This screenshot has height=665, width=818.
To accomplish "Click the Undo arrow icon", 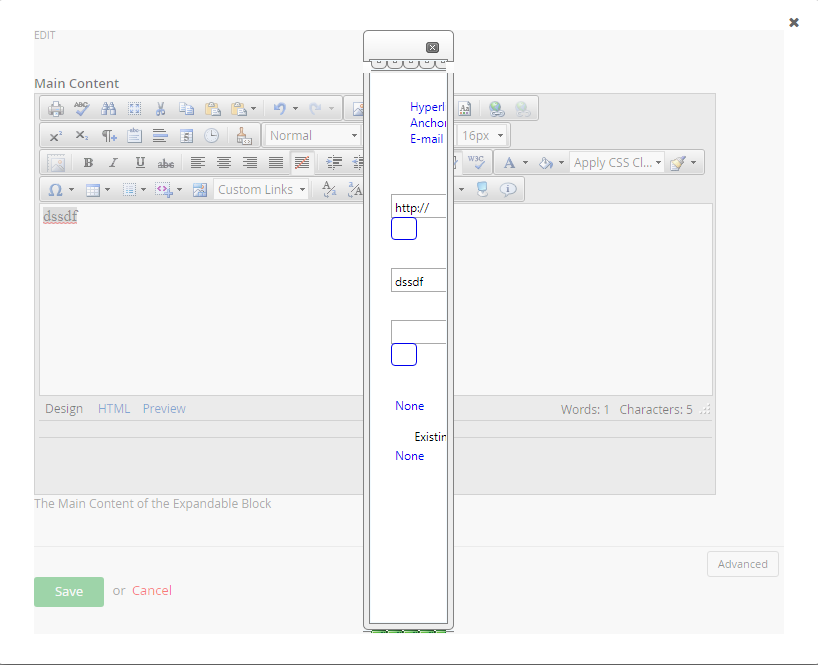I will click(x=280, y=108).
